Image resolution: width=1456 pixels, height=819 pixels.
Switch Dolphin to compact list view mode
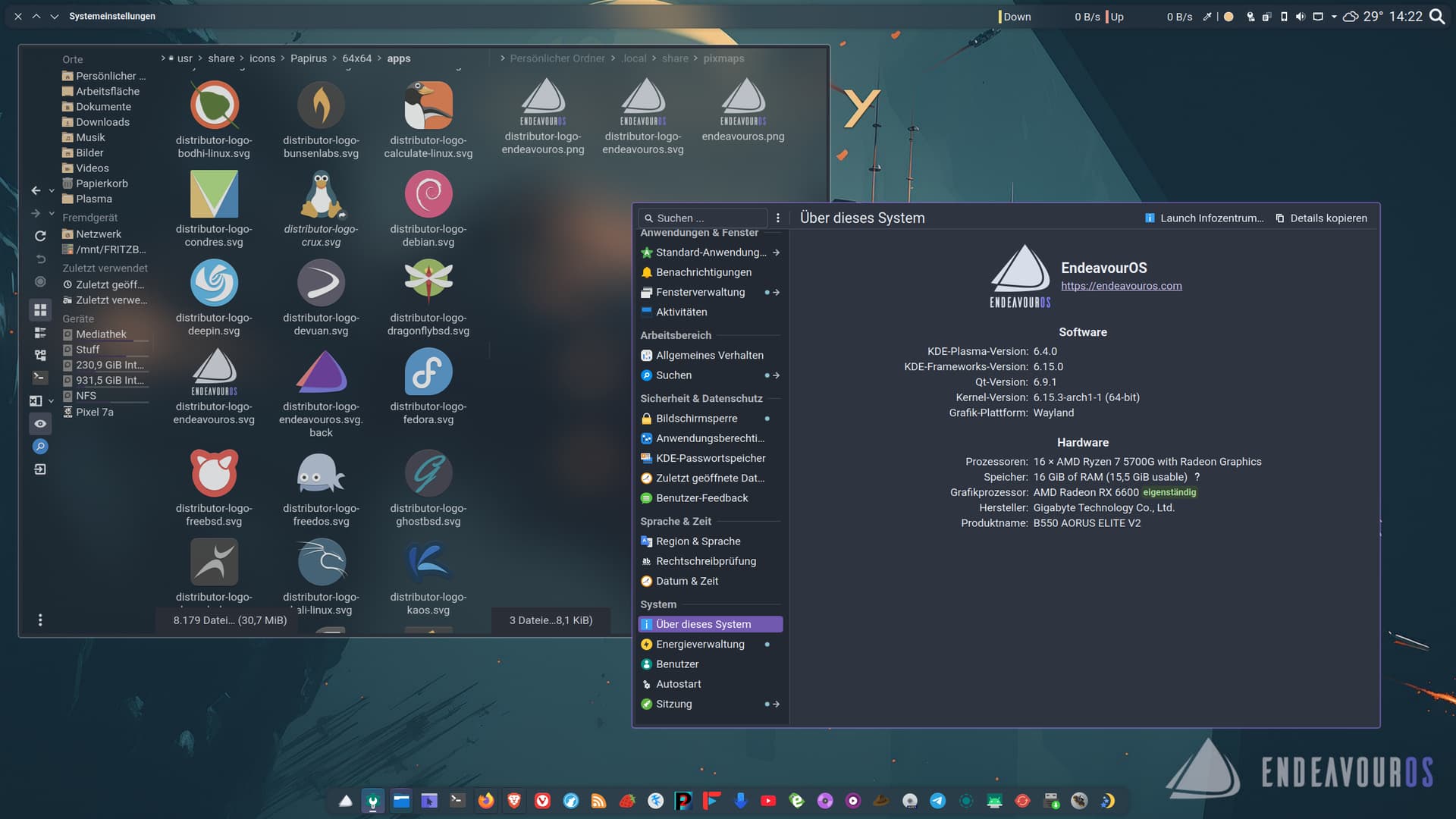[40, 333]
